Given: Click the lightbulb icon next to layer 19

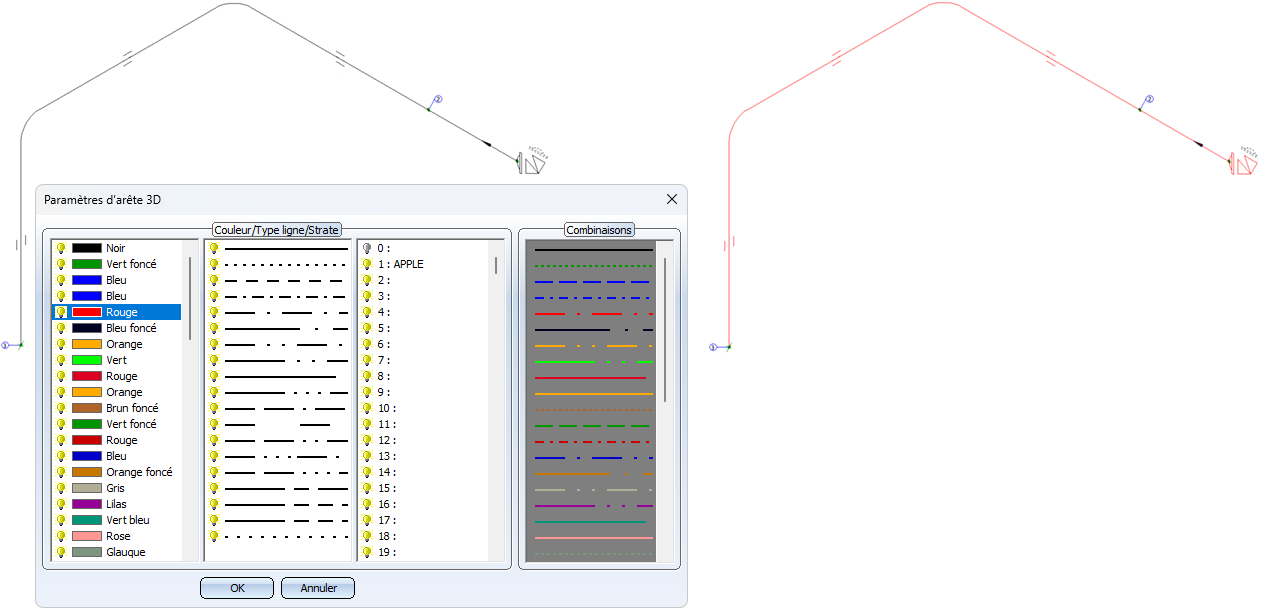Looking at the screenshot, I should 367,552.
